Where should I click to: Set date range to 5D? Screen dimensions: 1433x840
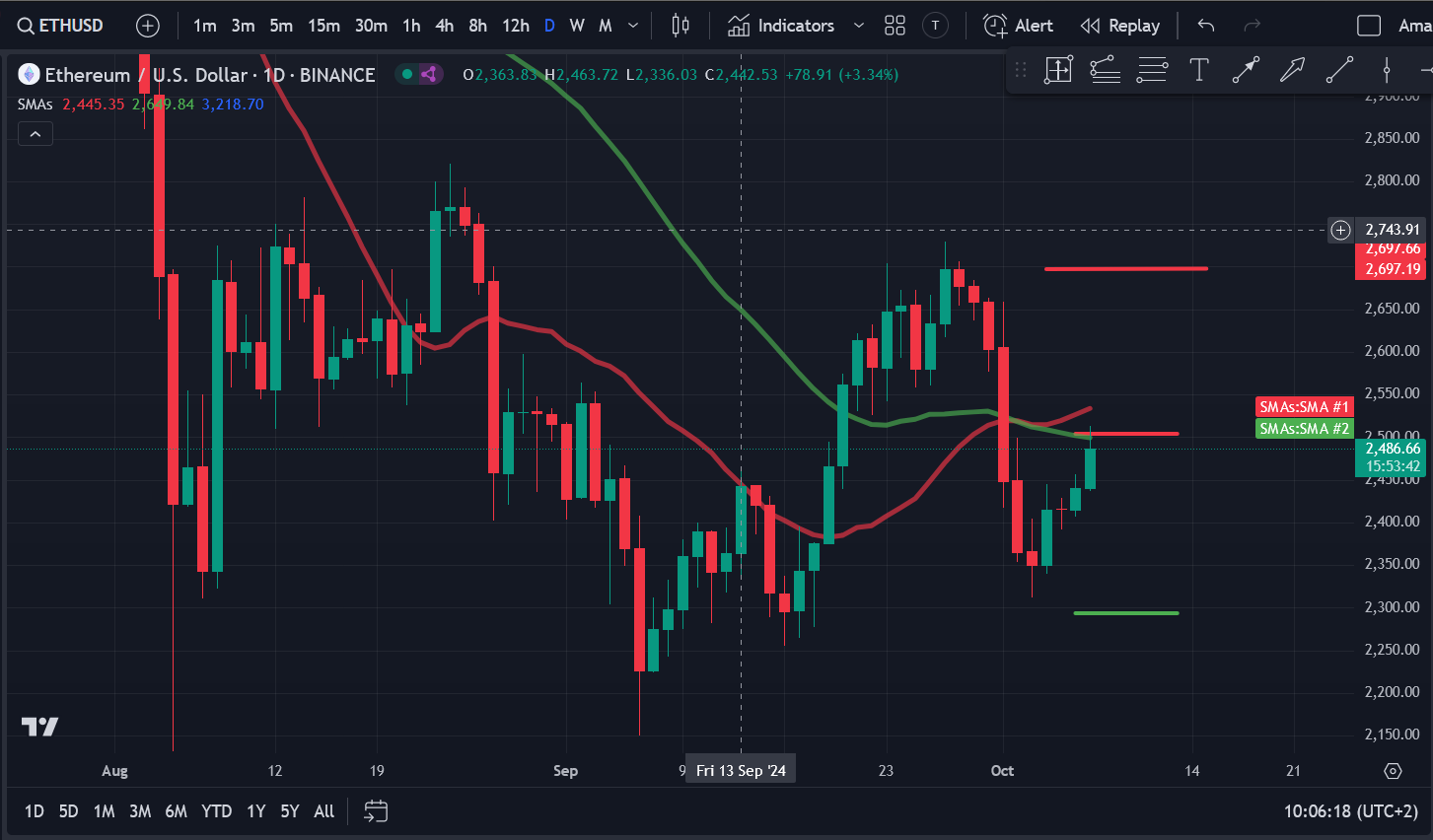(68, 811)
